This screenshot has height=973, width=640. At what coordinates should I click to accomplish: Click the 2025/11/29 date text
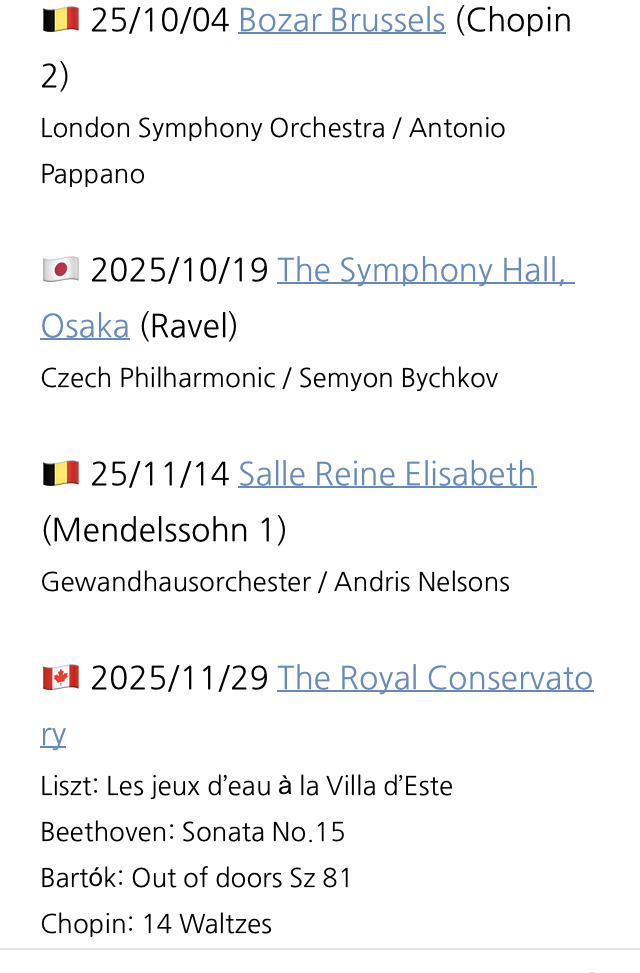point(179,678)
